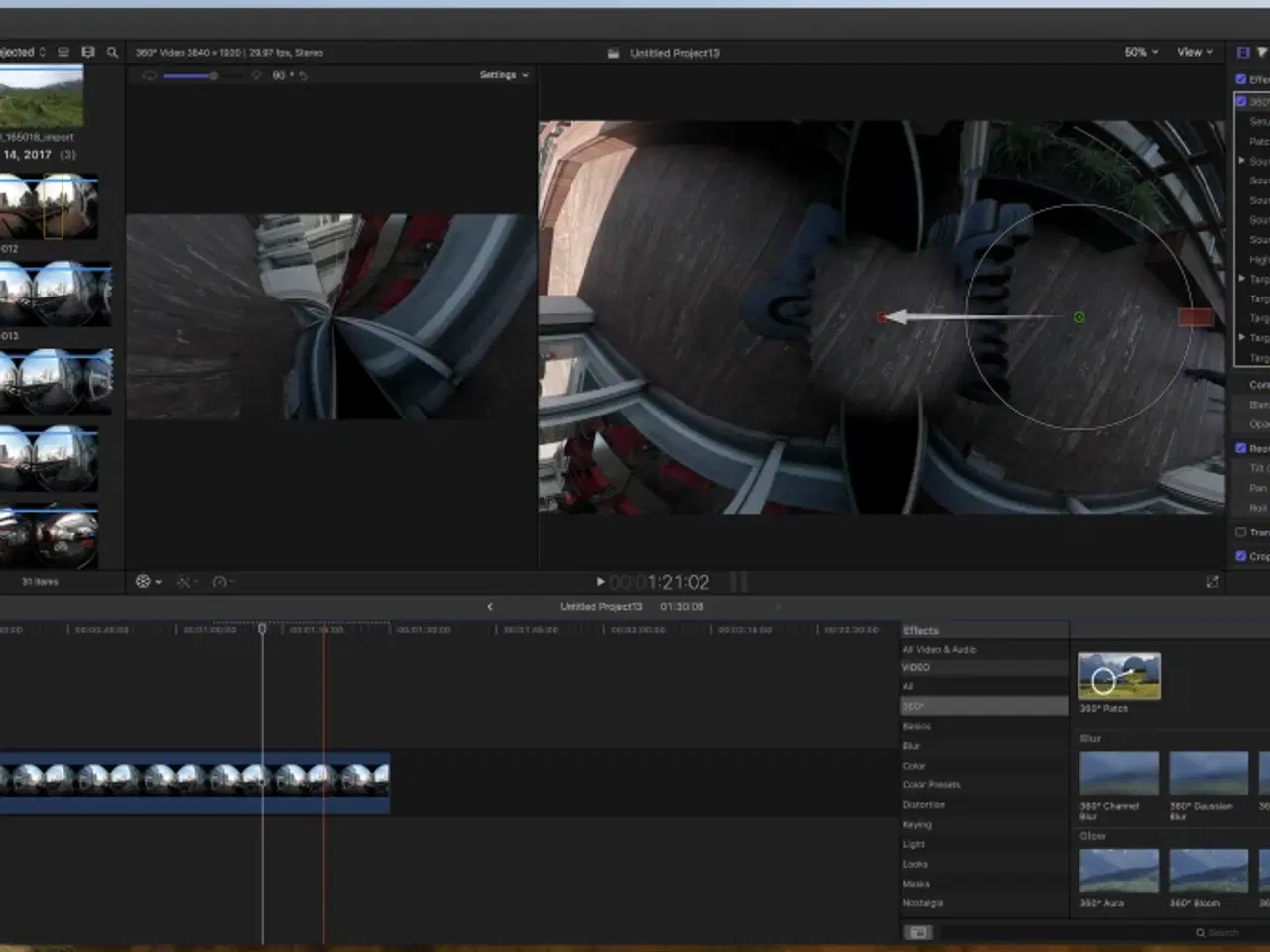The width and height of the screenshot is (1270, 952).
Task: Toggle the Reorient checkbox
Action: pos(1240,448)
